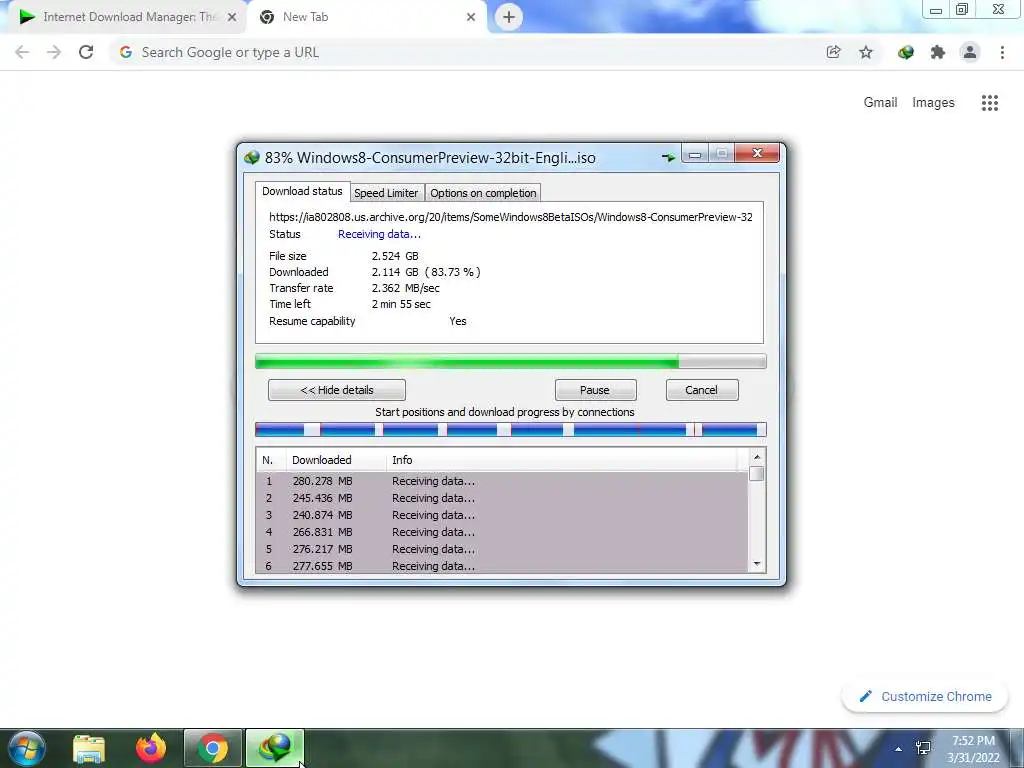The width and height of the screenshot is (1024, 768).
Task: Bookmark this tab with the star icon
Action: (x=866, y=52)
